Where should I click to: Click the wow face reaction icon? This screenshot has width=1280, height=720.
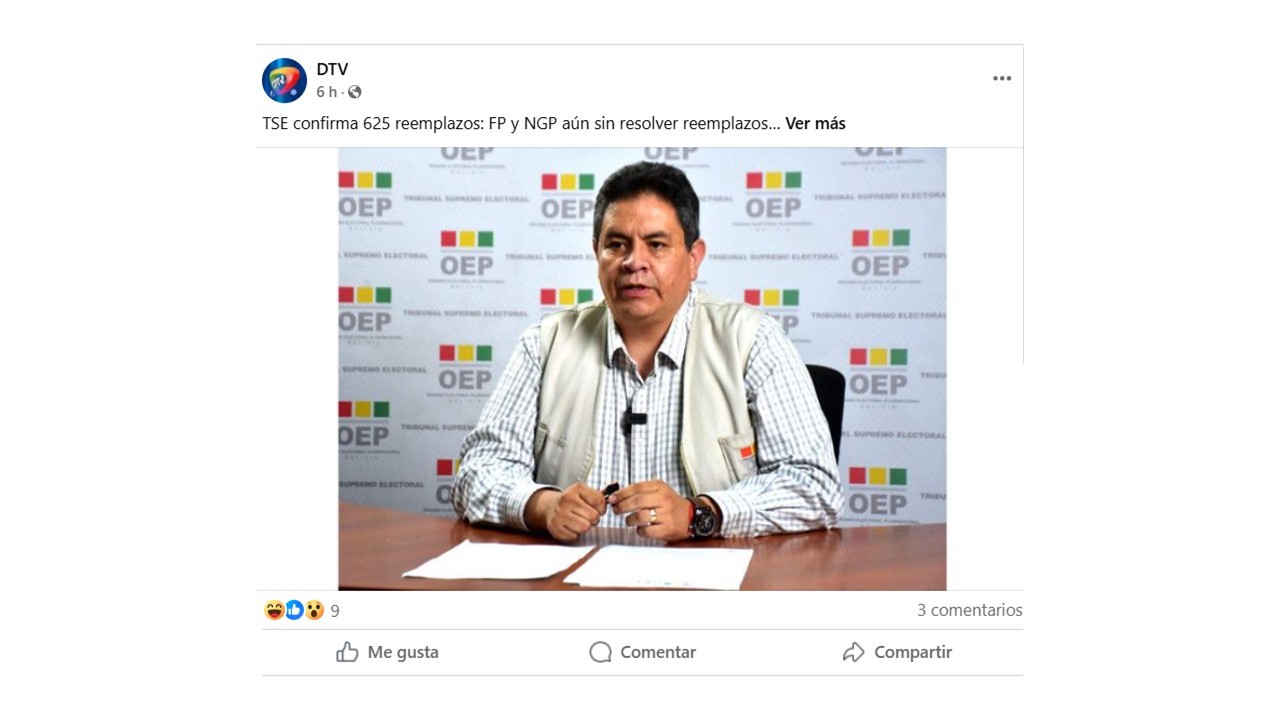[x=314, y=610]
